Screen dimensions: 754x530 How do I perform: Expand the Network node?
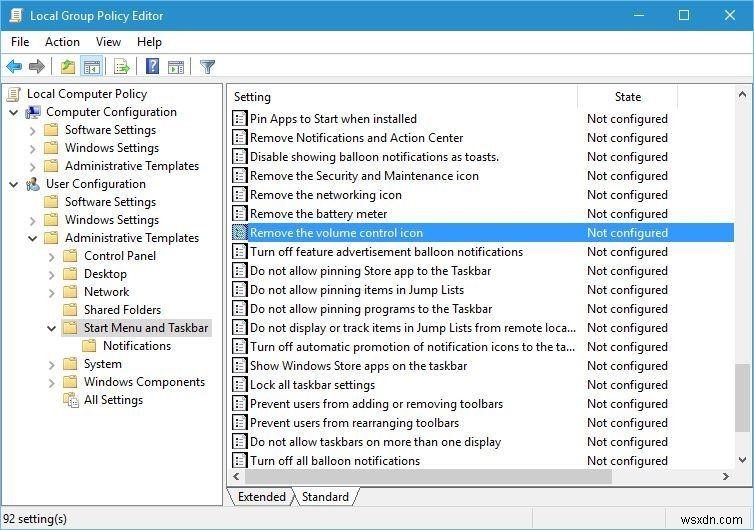[x=51, y=293]
